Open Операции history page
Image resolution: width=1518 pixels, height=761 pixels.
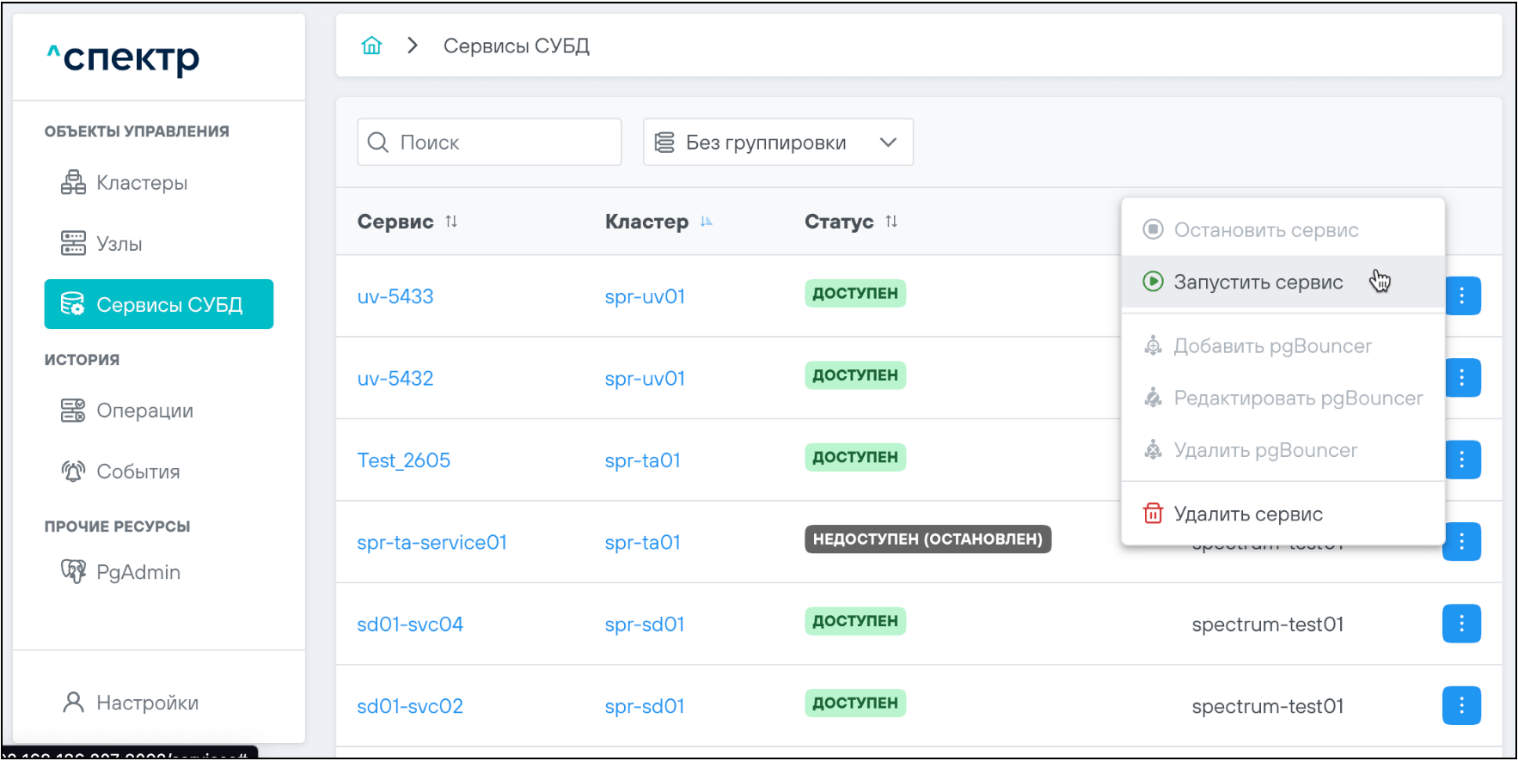tap(144, 411)
